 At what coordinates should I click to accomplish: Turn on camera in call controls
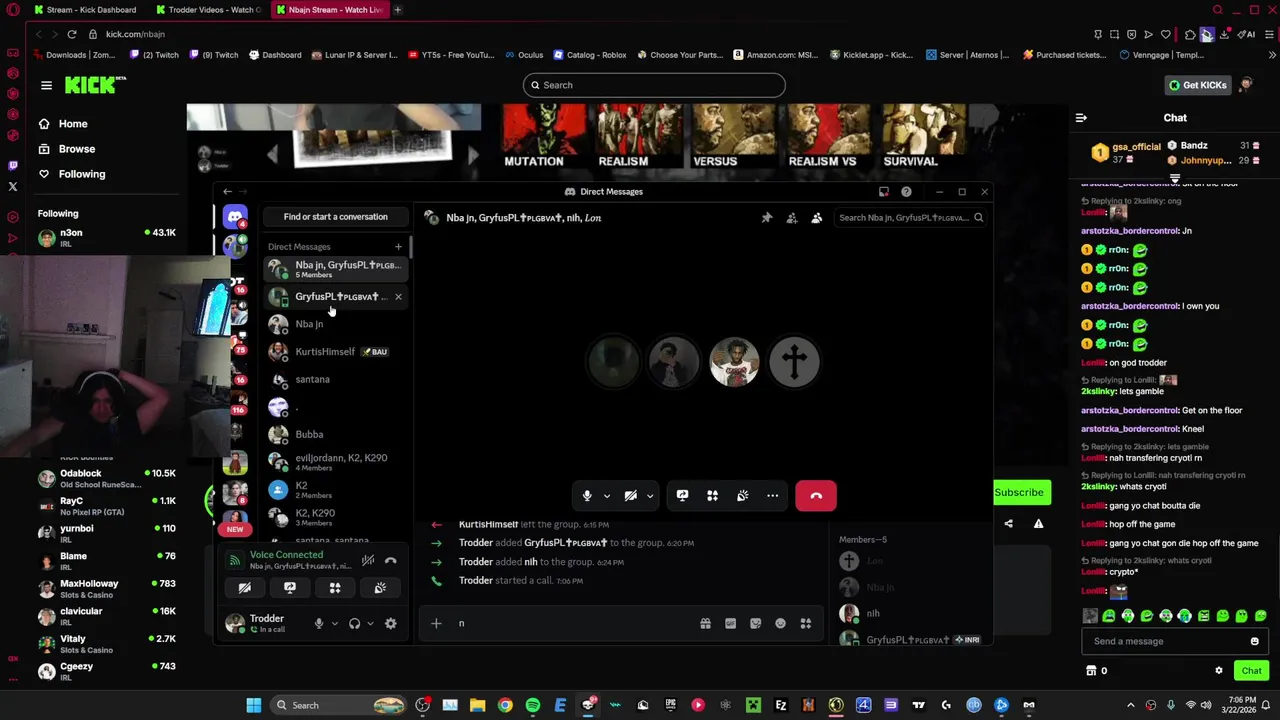(x=630, y=496)
